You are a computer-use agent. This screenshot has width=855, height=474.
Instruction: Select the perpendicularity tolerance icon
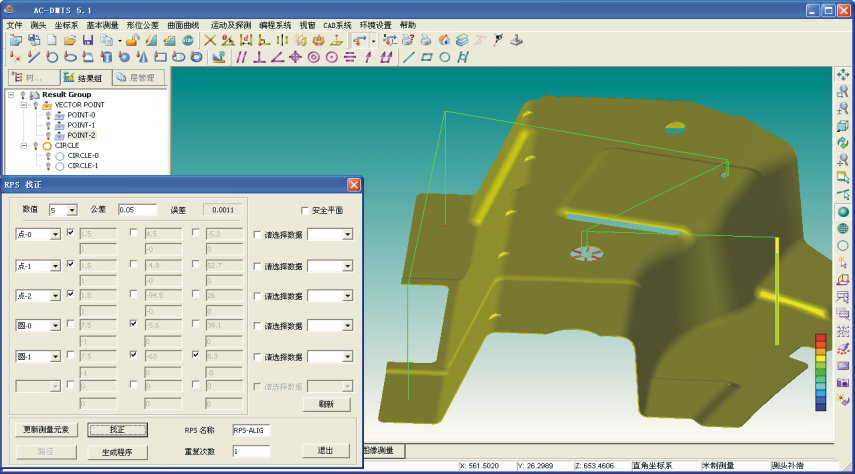click(259, 57)
